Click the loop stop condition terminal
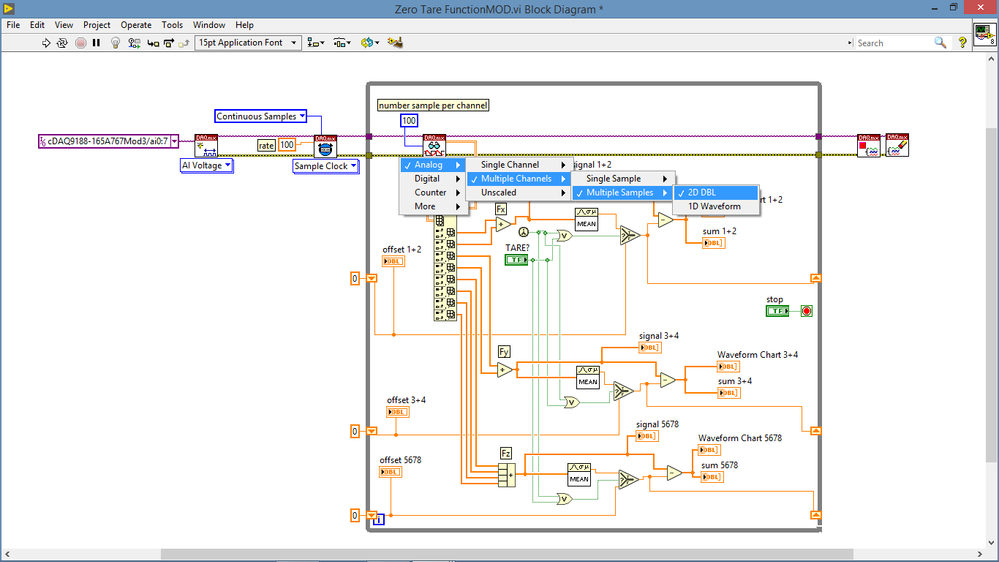 tap(807, 311)
